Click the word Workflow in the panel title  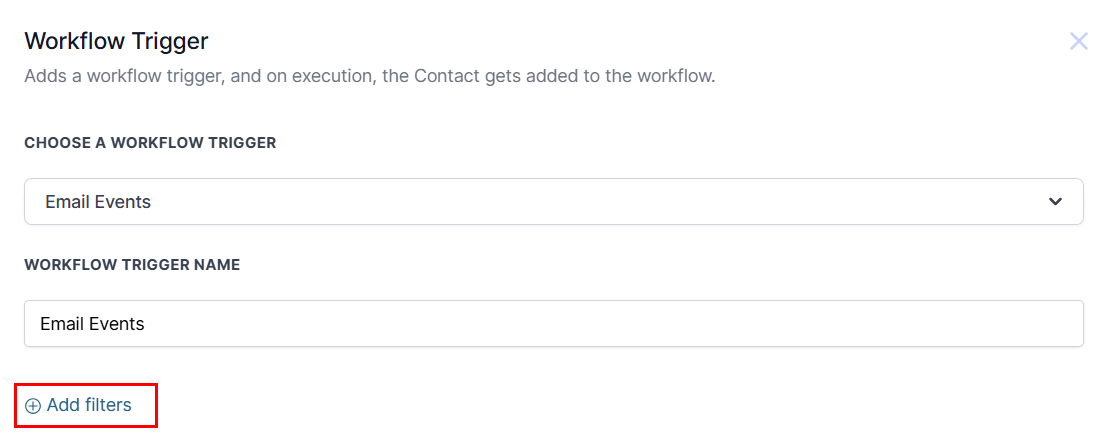coord(67,41)
